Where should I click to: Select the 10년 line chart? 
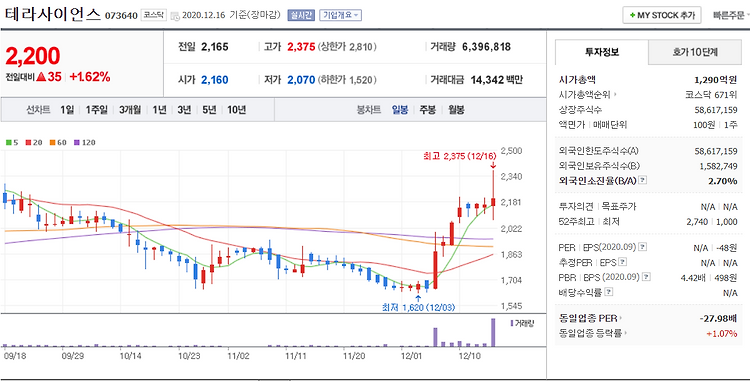click(x=236, y=110)
